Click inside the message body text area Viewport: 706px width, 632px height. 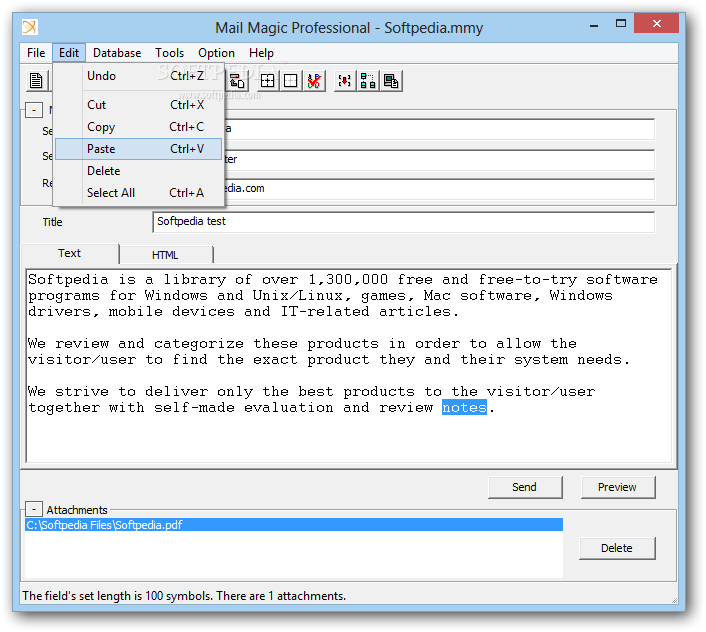349,366
